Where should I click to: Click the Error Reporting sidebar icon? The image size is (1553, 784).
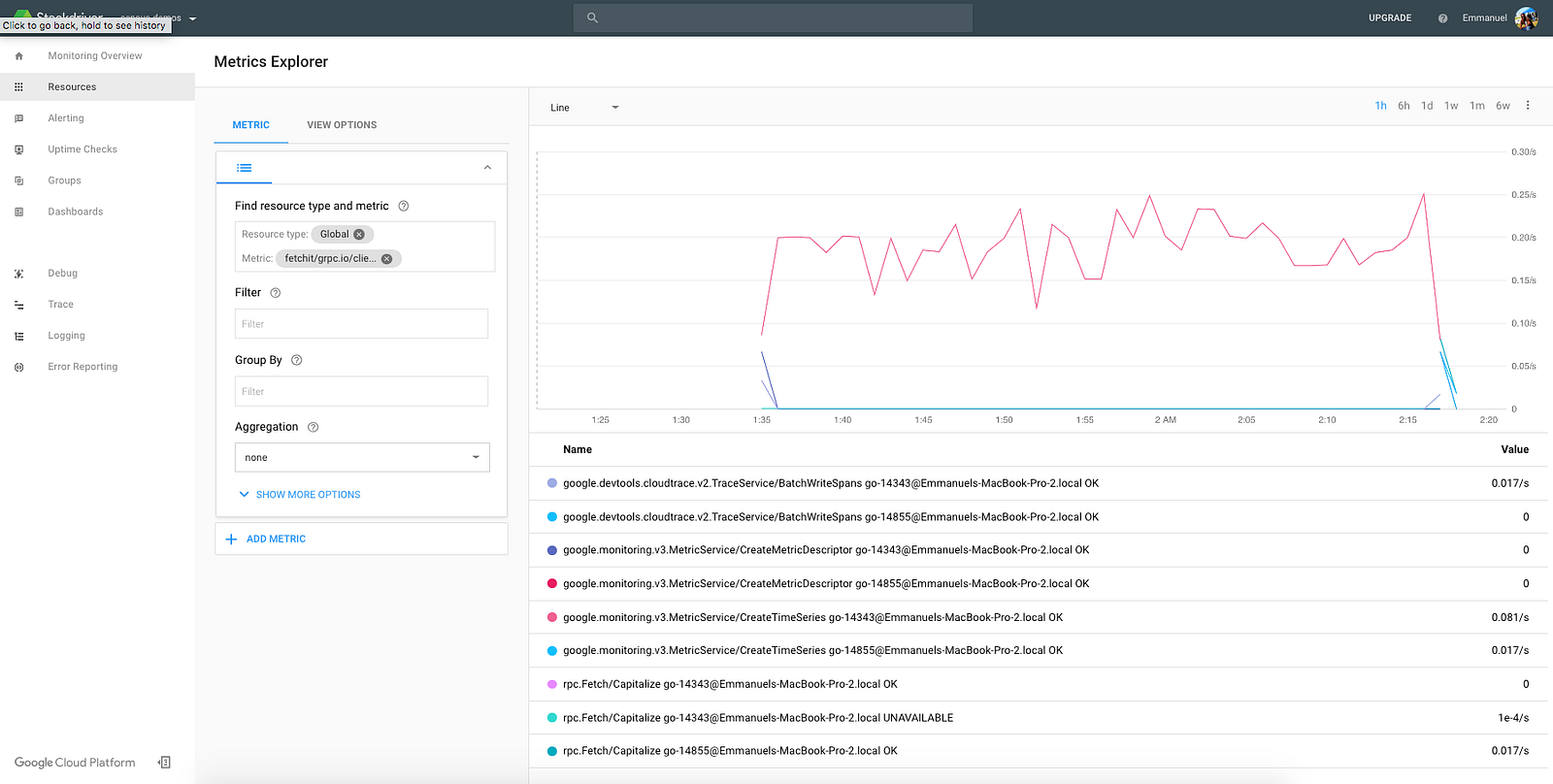pos(18,367)
